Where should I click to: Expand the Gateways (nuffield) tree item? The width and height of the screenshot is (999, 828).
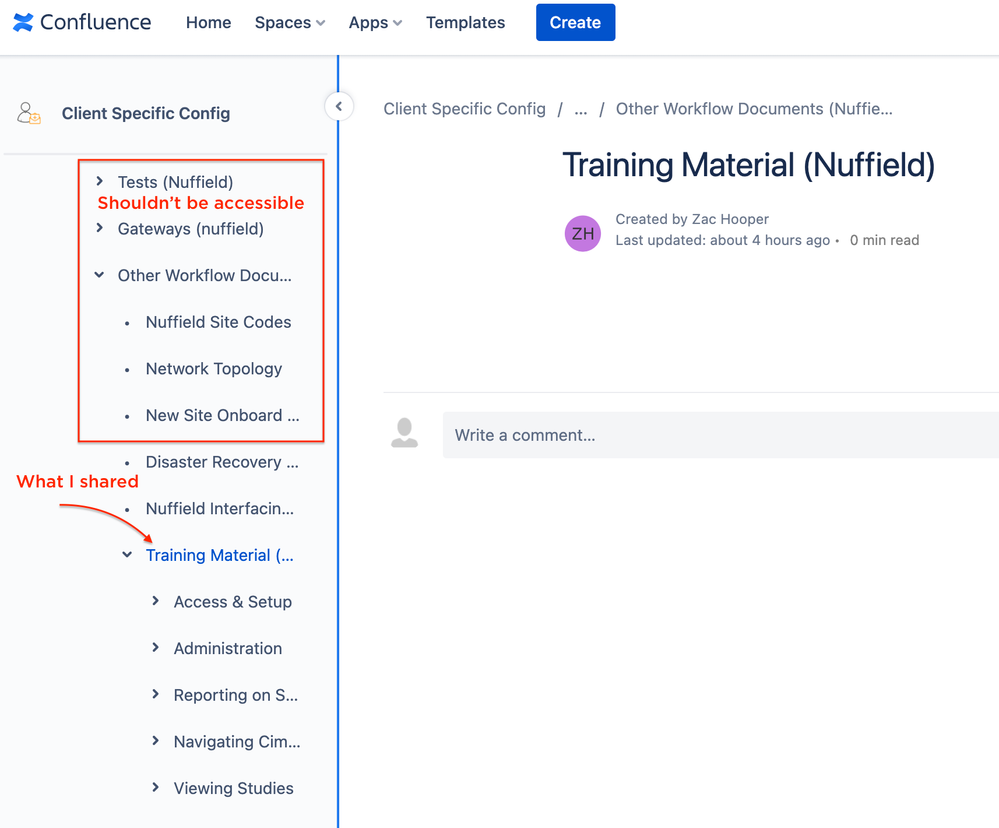(x=99, y=228)
